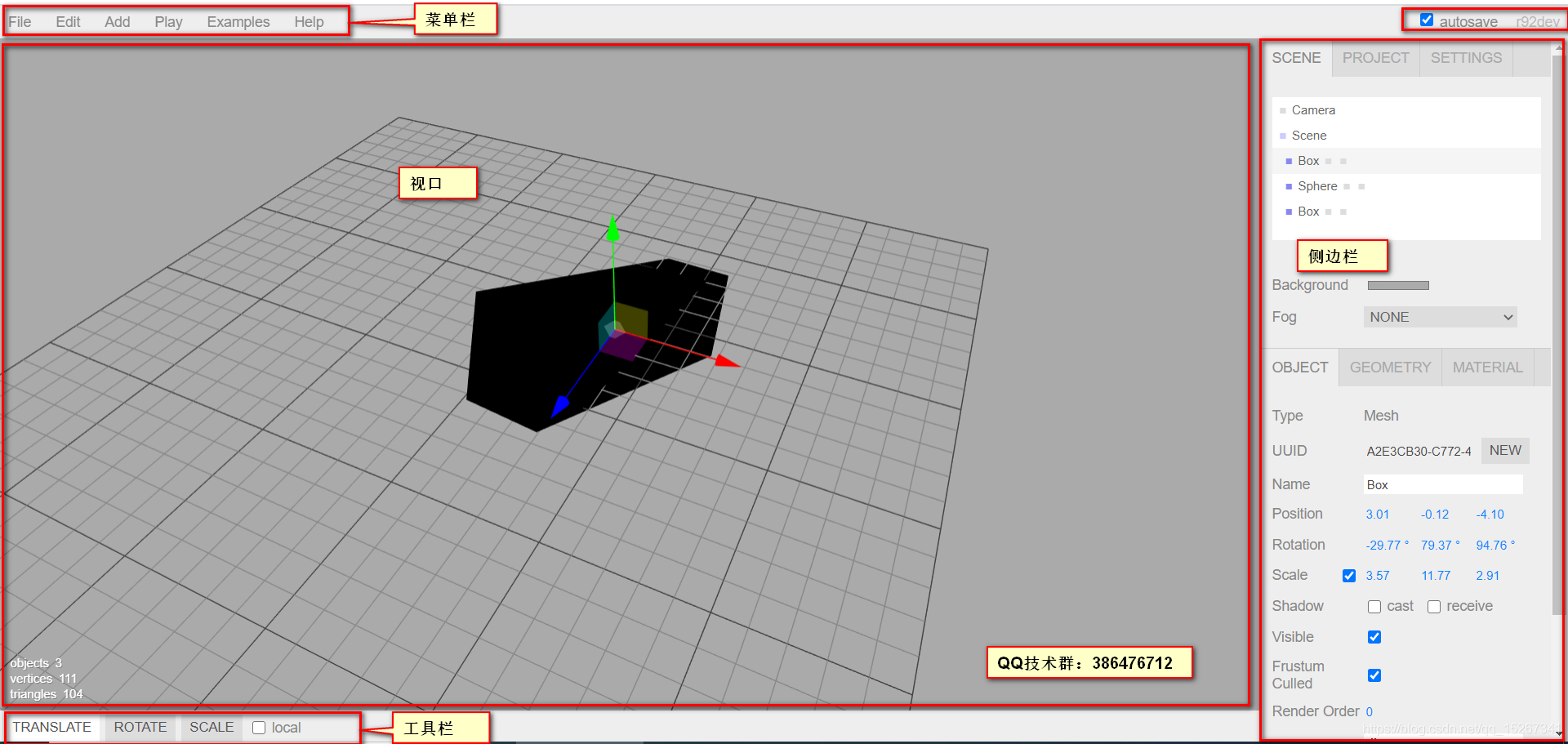Screen dimensions: 1568x744
Task: Activate the SCALE tool
Action: pos(211,727)
